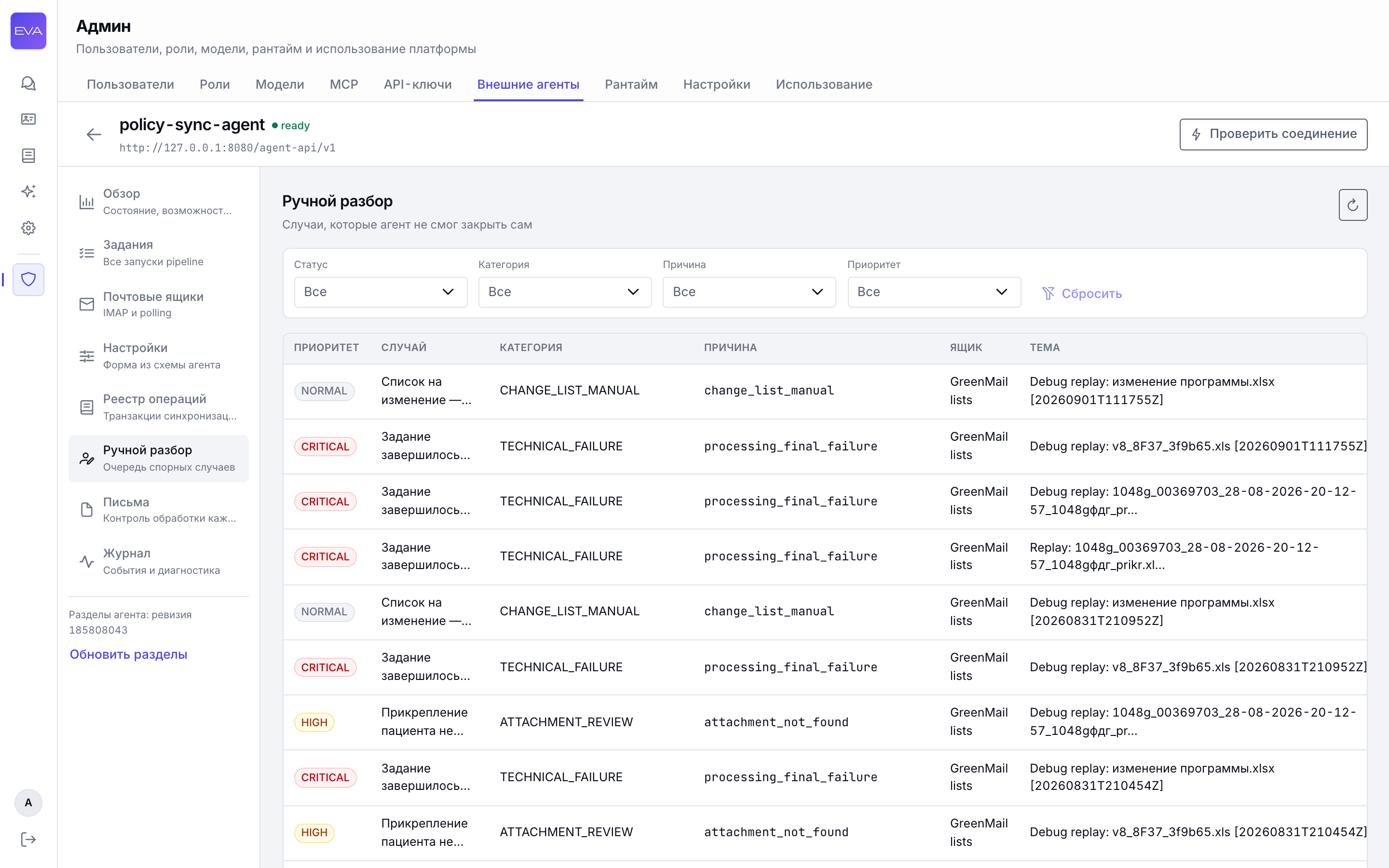Switch to the Использование tab
The width and height of the screenshot is (1389, 868).
coord(824,84)
